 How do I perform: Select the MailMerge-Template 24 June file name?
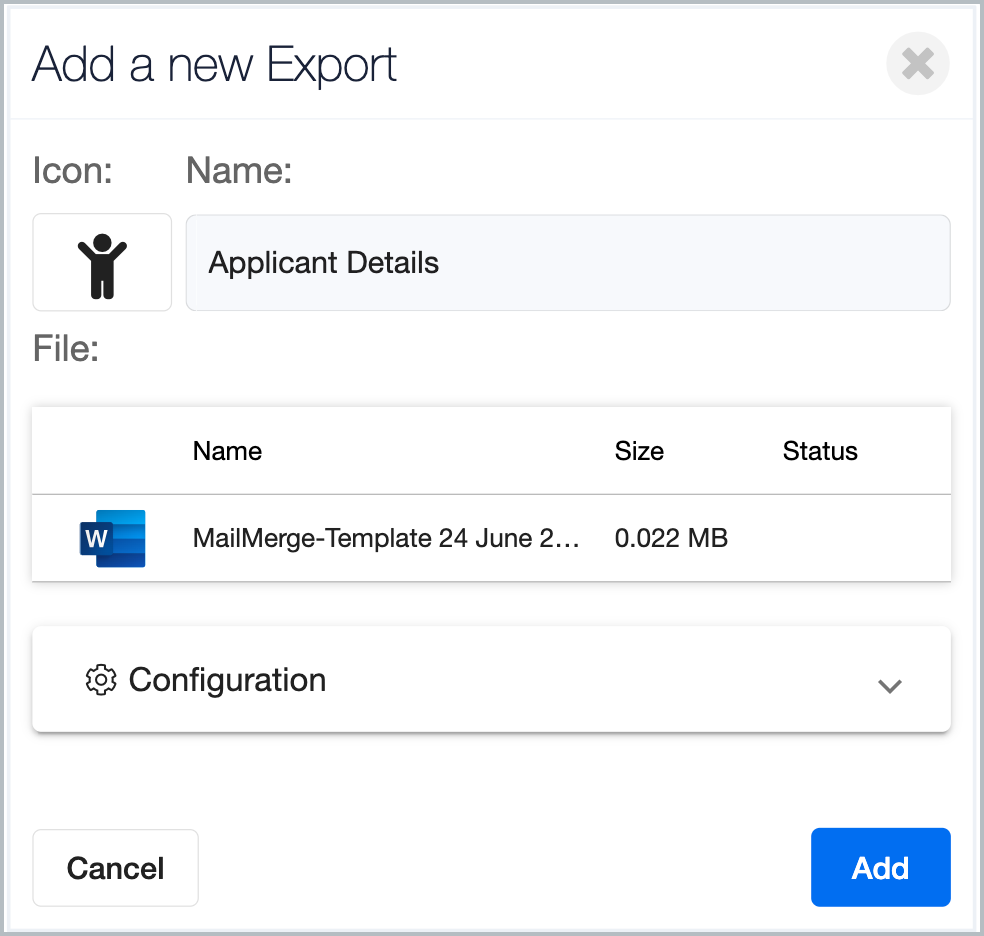pyautogui.click(x=386, y=538)
